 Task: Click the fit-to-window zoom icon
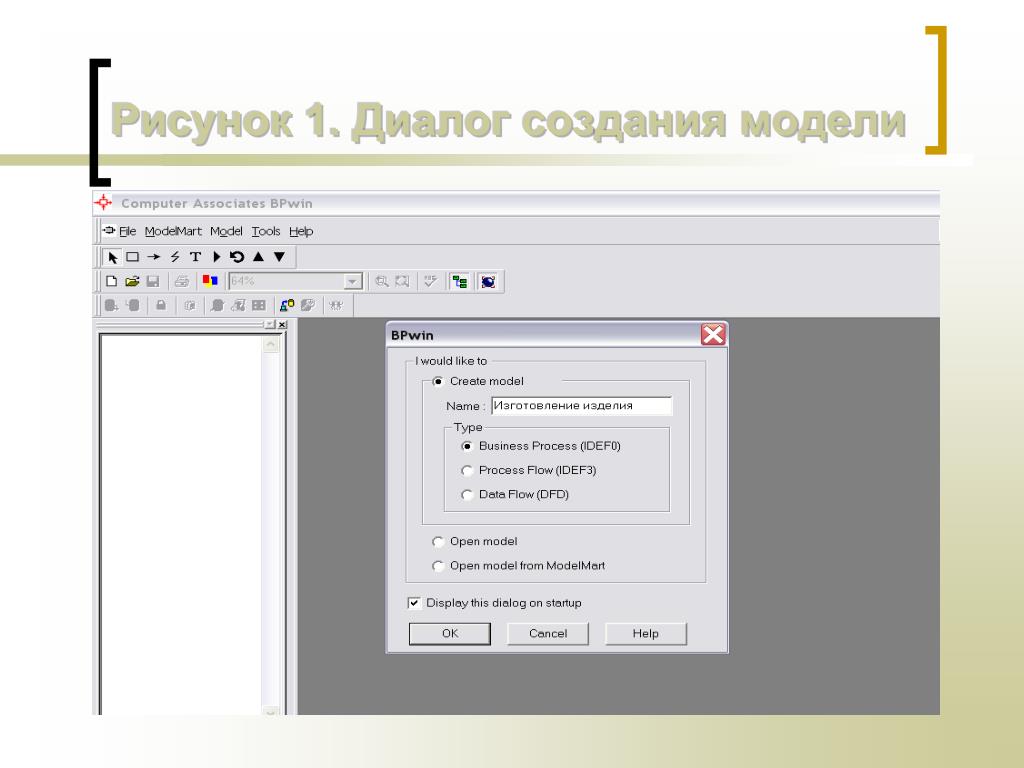click(x=402, y=281)
